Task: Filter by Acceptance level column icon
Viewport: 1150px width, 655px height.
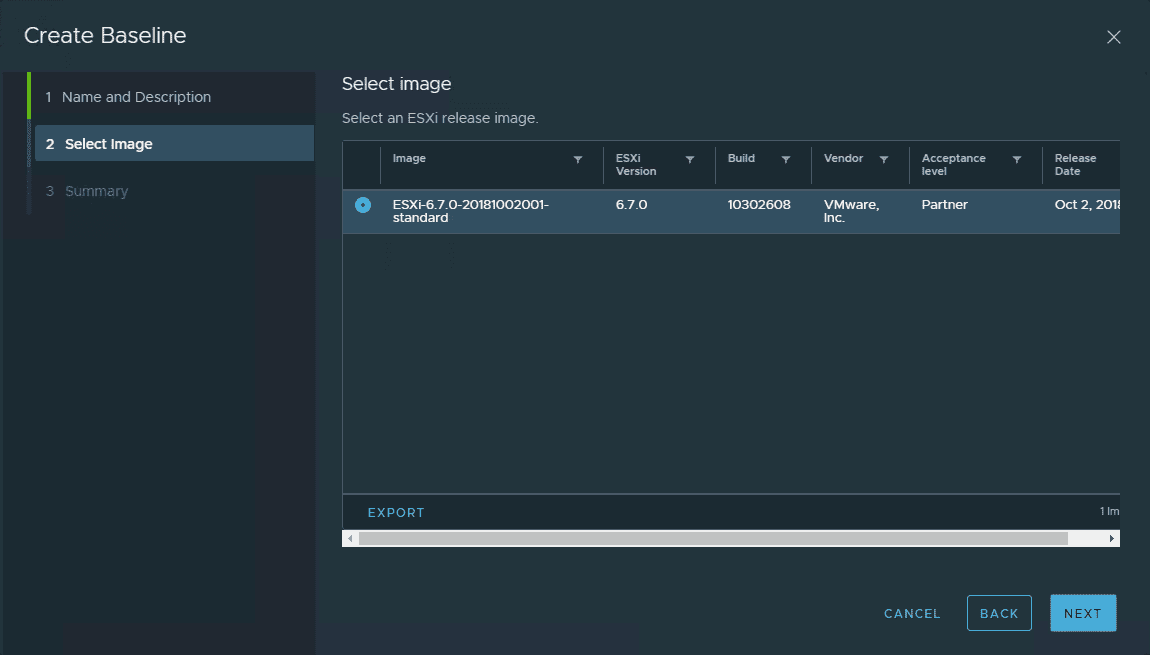Action: tap(1017, 160)
